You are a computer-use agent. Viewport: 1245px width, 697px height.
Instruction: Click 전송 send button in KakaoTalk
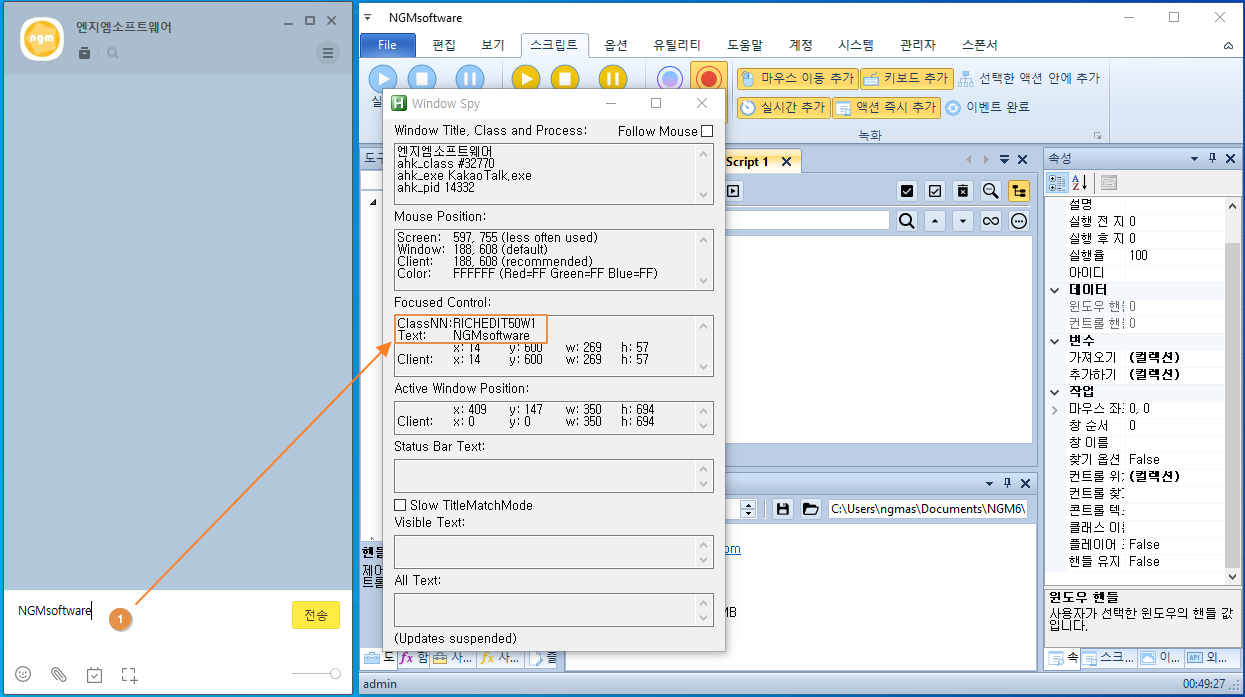316,615
